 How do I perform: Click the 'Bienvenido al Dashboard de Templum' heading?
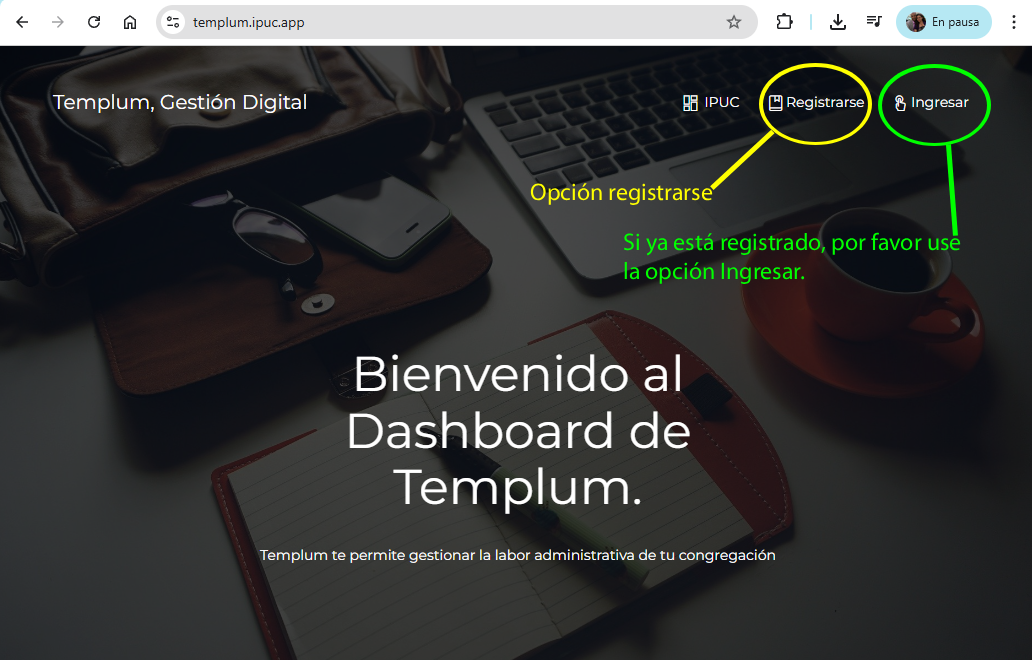[x=517, y=431]
